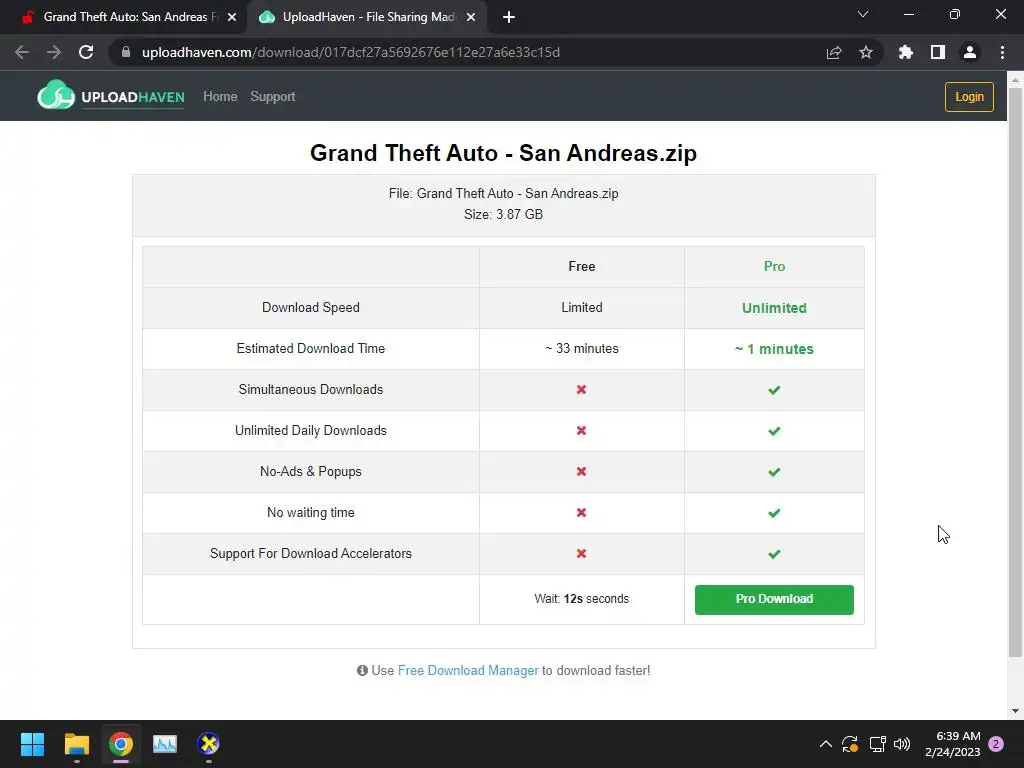1024x768 pixels.
Task: Click the Support For Download Accelerators red X
Action: [581, 554]
